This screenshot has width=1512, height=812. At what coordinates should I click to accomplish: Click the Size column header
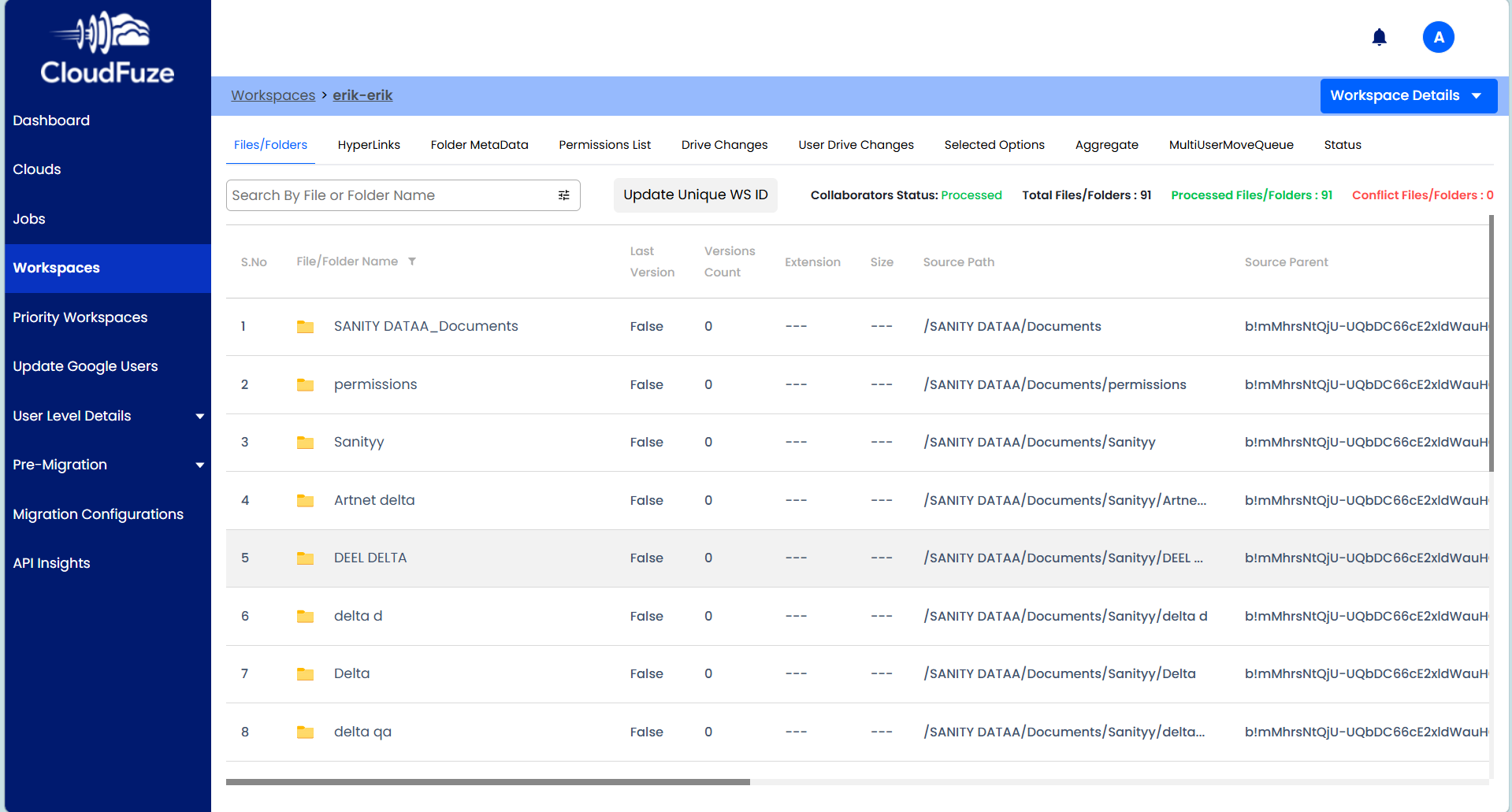tap(882, 262)
